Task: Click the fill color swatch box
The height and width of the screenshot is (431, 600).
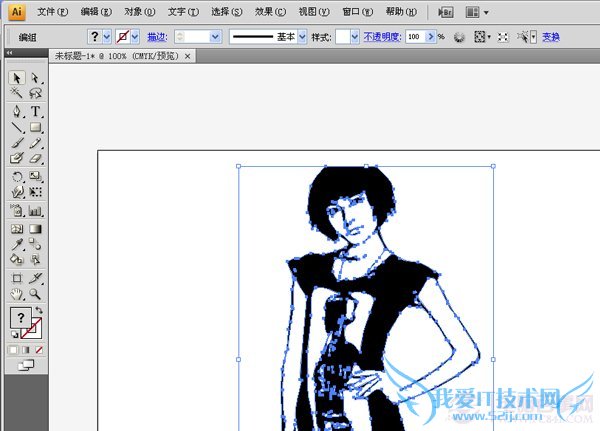Action: 21,318
